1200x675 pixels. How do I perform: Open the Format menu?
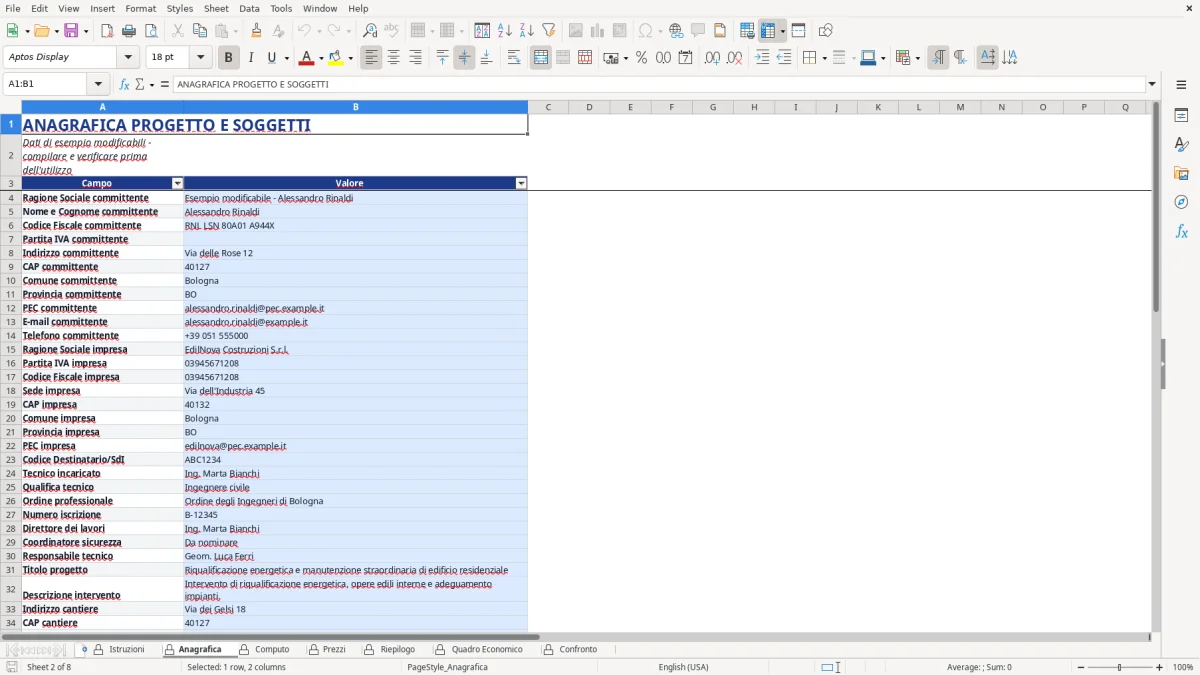pyautogui.click(x=141, y=8)
